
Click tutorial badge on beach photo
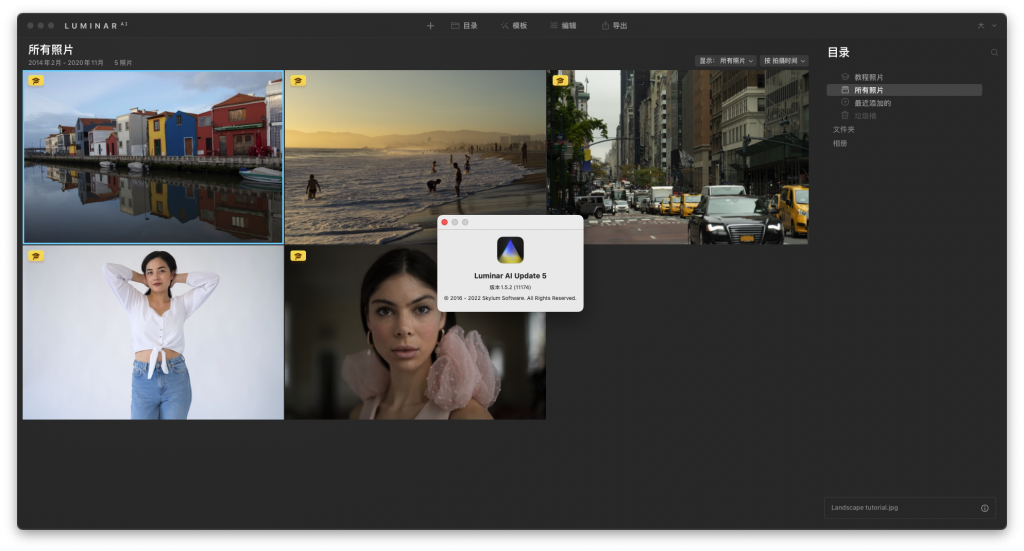pos(298,81)
